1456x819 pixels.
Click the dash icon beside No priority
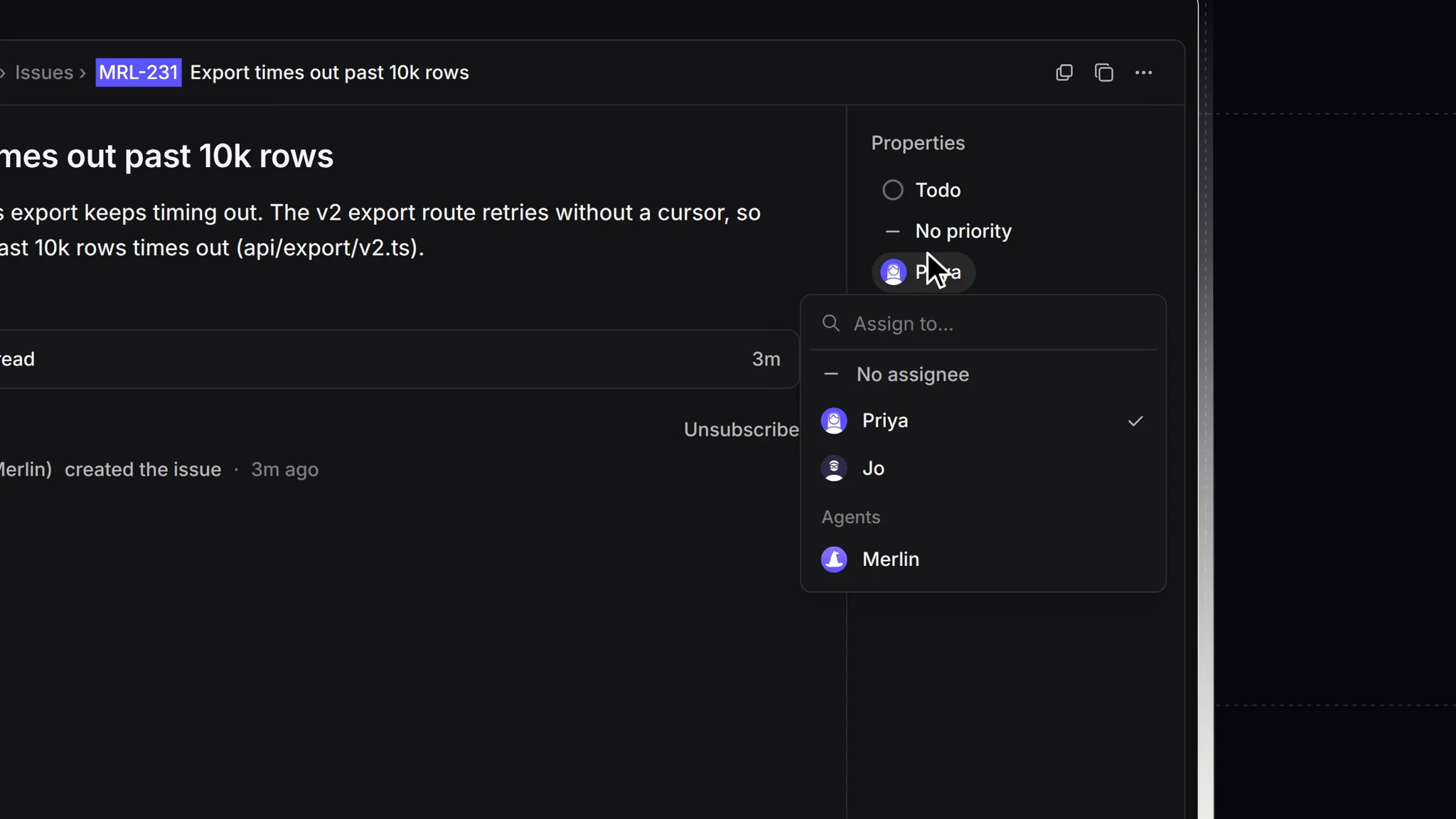[x=893, y=231]
